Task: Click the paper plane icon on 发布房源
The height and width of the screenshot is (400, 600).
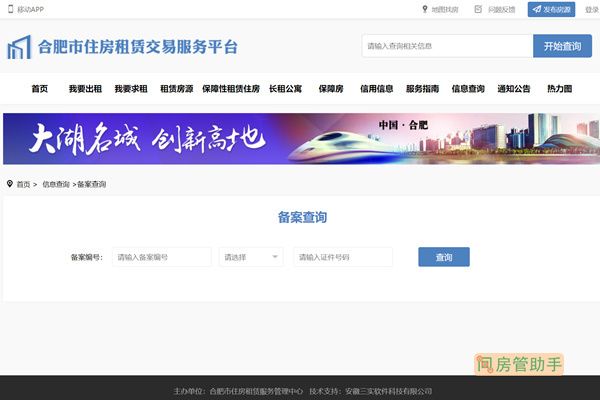Action: coord(536,9)
